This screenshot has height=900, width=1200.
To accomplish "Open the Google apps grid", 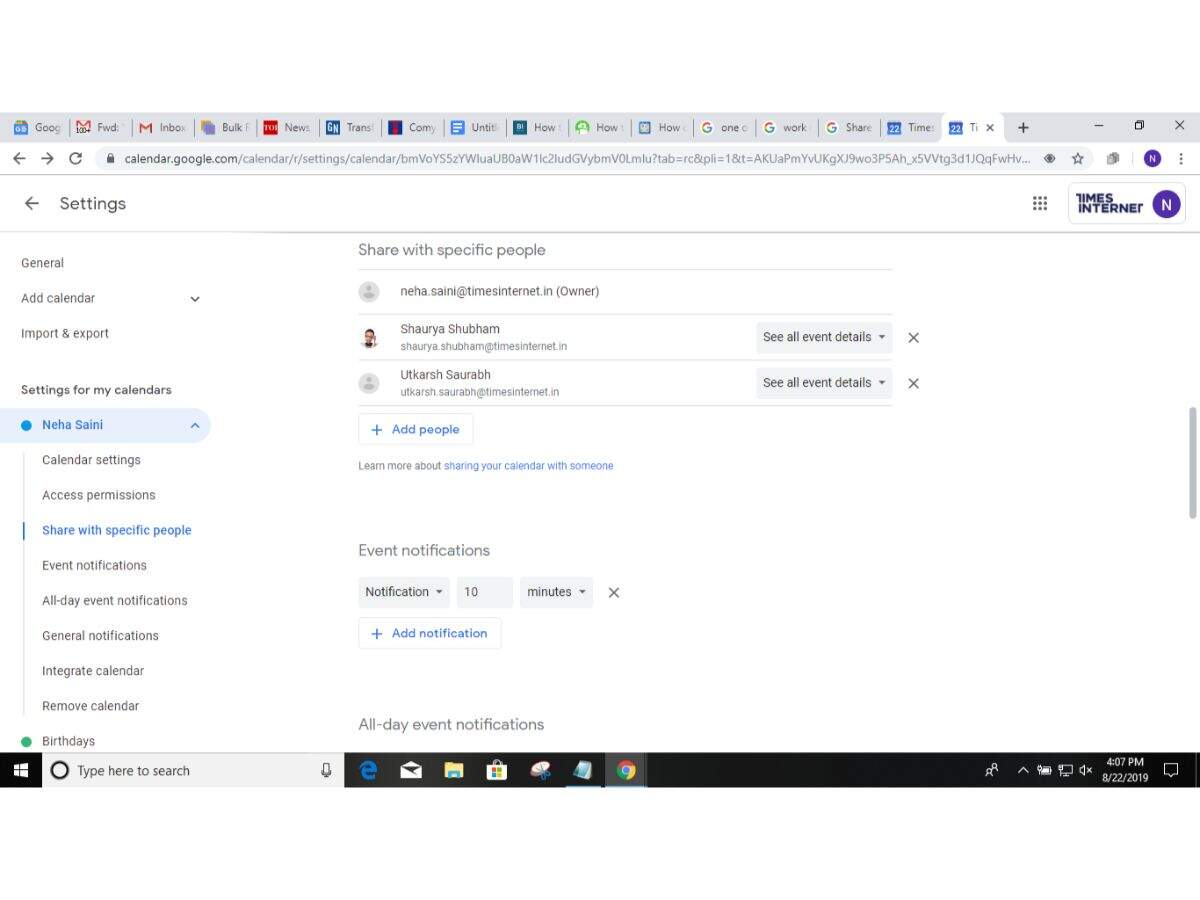I will (1040, 203).
